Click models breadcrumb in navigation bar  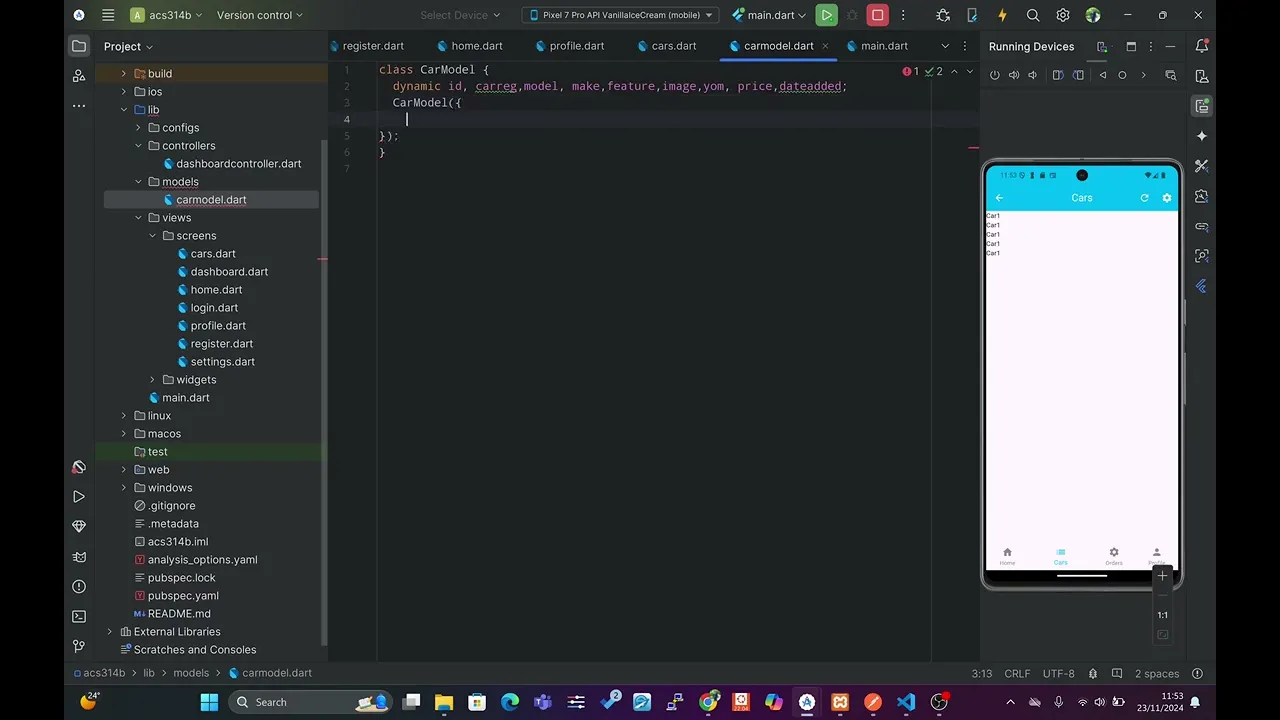(x=191, y=673)
